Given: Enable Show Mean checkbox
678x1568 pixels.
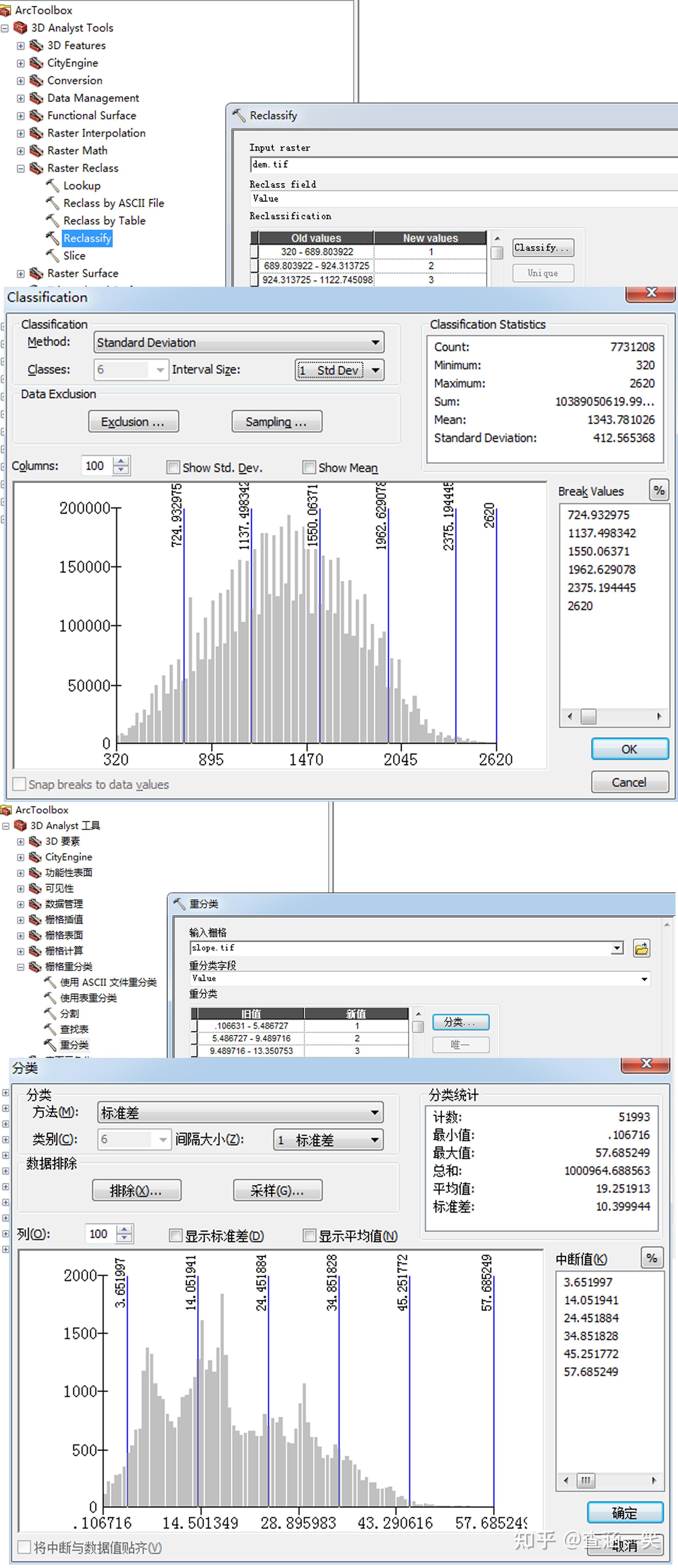Looking at the screenshot, I should tap(309, 467).
